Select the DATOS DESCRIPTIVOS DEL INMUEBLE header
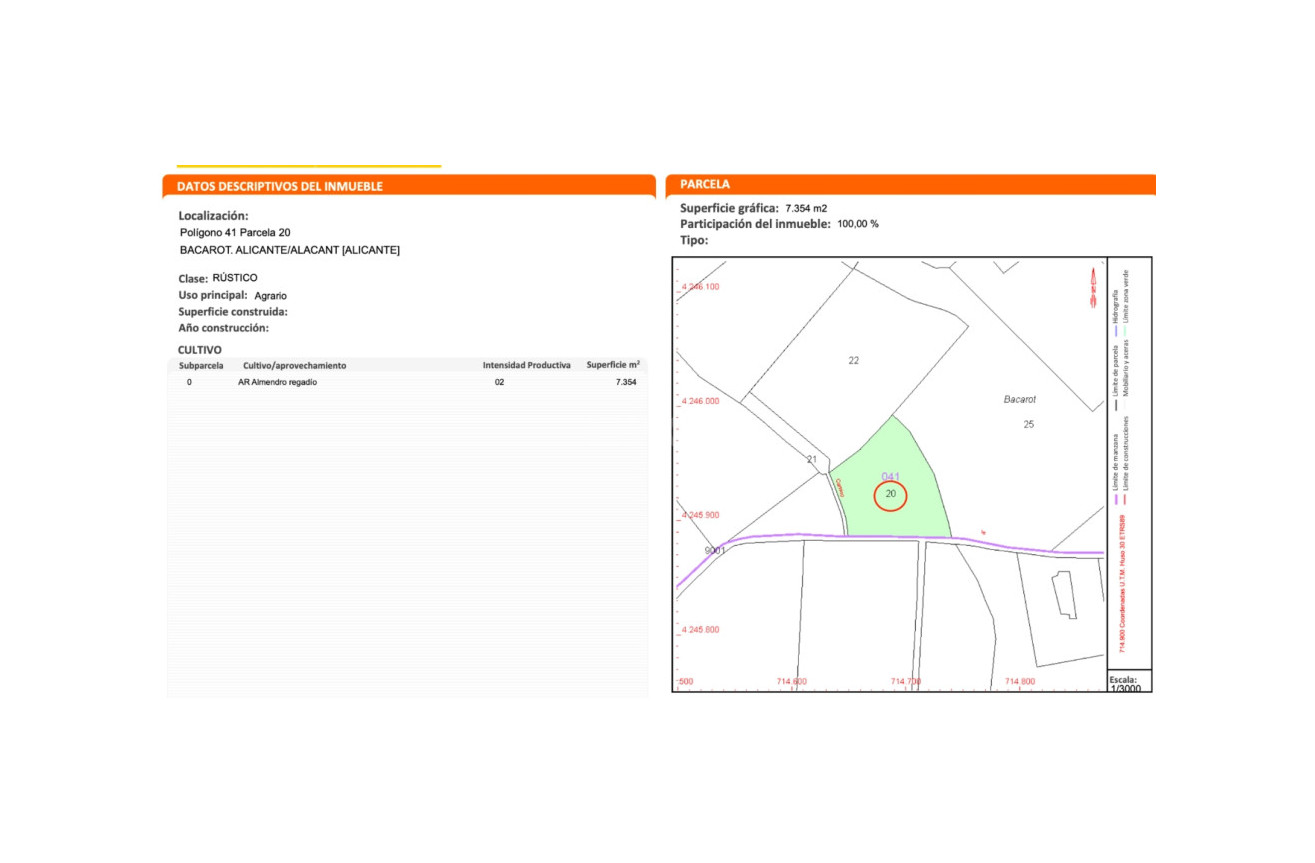 click(x=280, y=186)
